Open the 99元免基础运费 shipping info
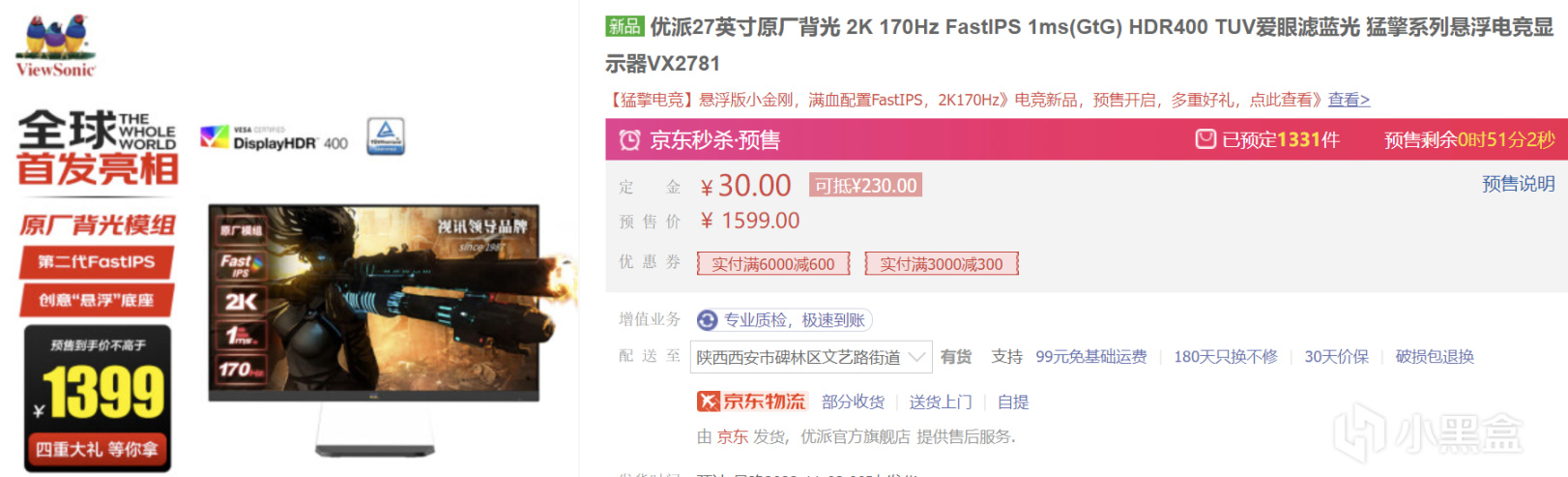 1091,357
